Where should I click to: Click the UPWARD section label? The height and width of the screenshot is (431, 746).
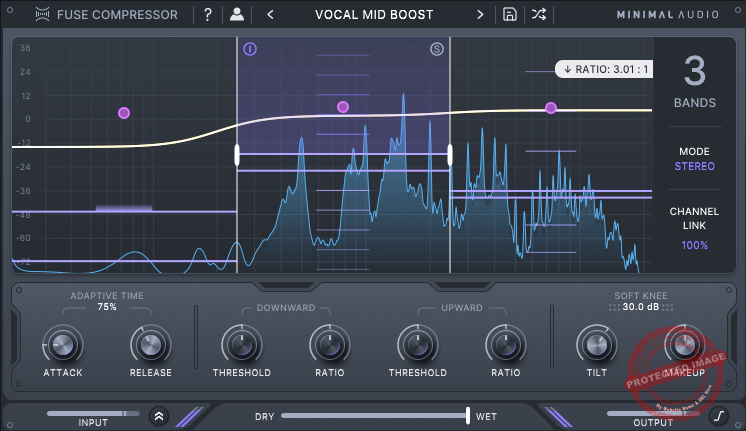pos(461,308)
